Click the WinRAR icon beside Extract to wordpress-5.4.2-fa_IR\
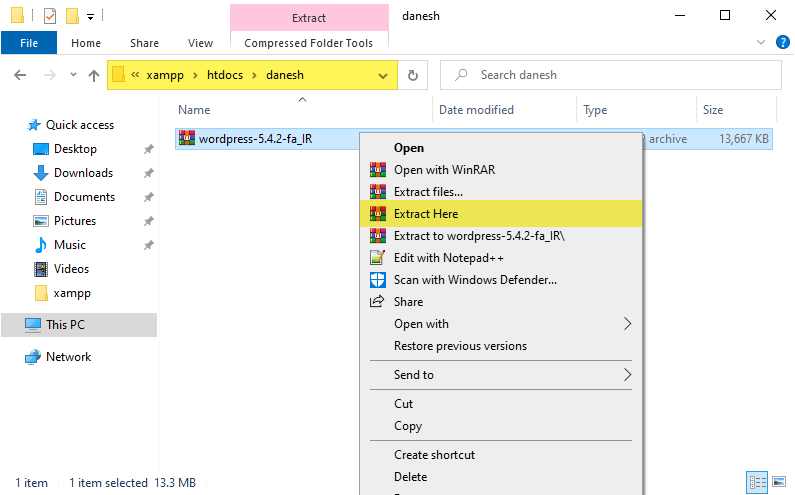This screenshot has width=795, height=495. tap(378, 236)
